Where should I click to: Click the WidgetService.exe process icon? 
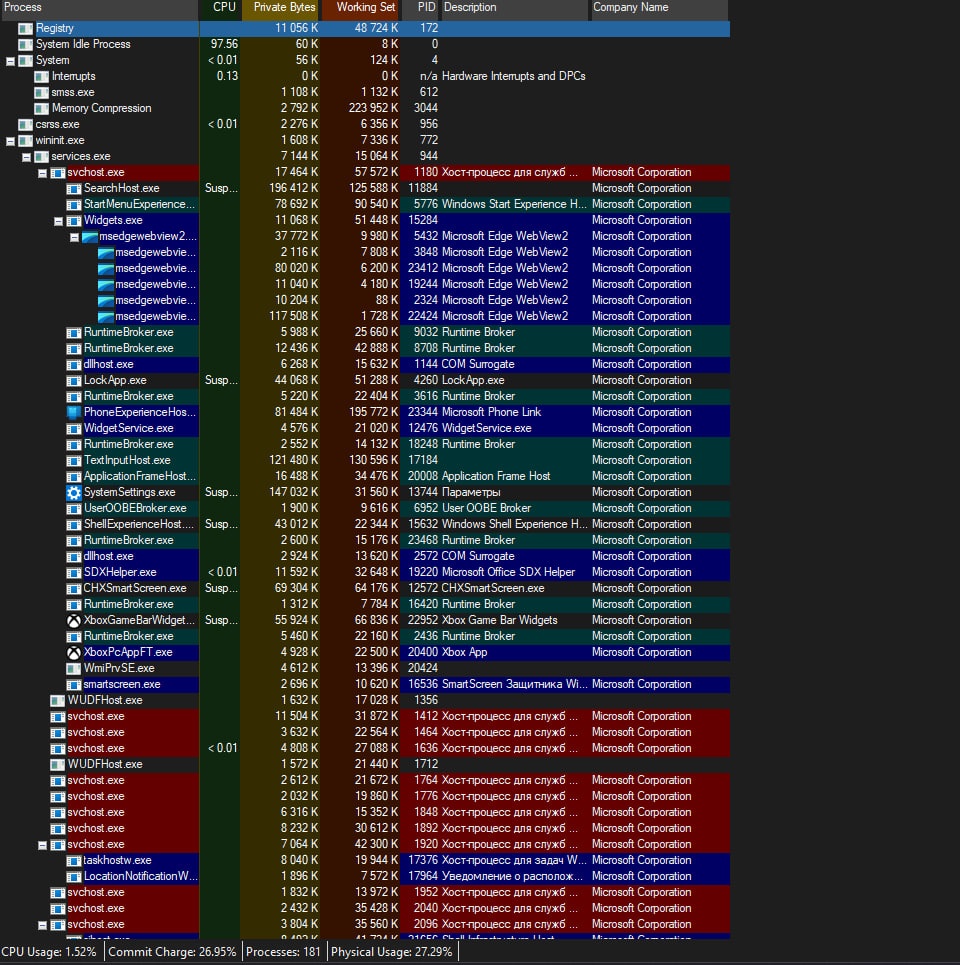73,428
